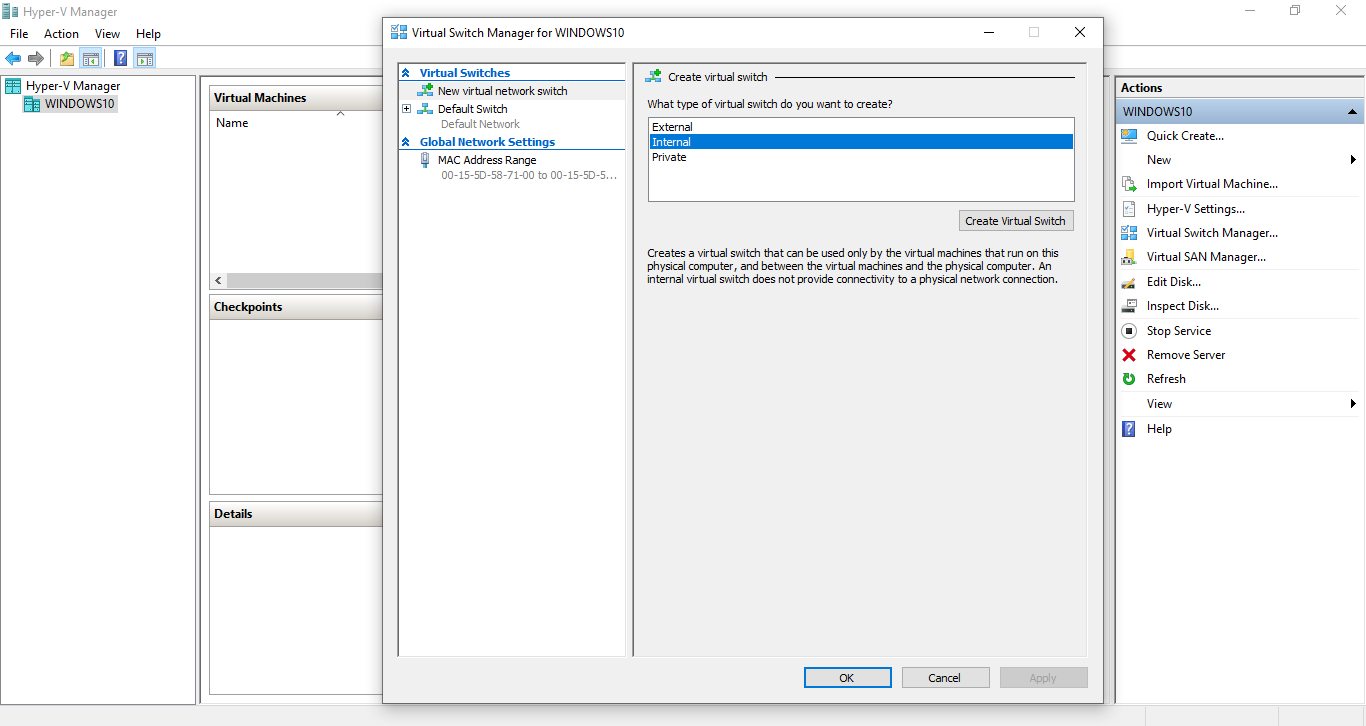Toggle the Show/Hide Console Tree toolbar button
This screenshot has height=726, width=1366.
[91, 57]
